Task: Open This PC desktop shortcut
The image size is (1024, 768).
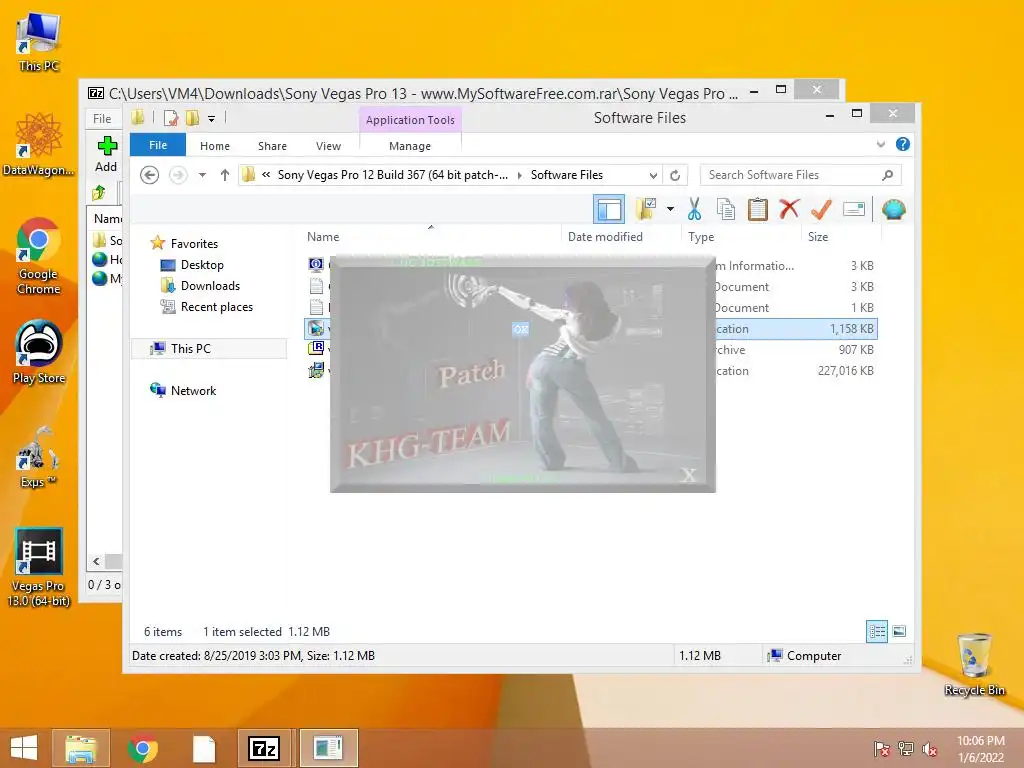Action: click(39, 40)
